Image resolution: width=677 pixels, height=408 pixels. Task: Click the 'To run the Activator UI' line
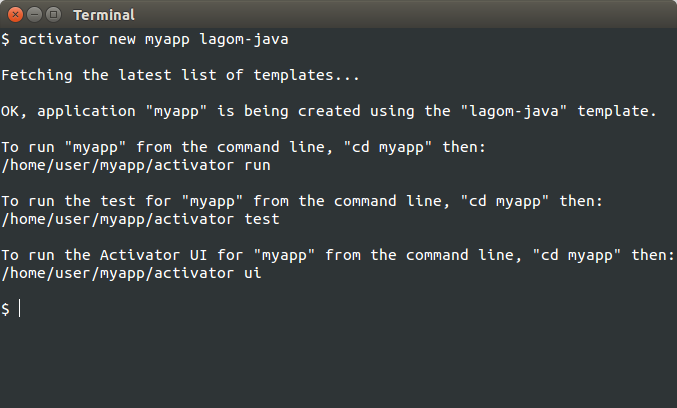click(x=338, y=255)
